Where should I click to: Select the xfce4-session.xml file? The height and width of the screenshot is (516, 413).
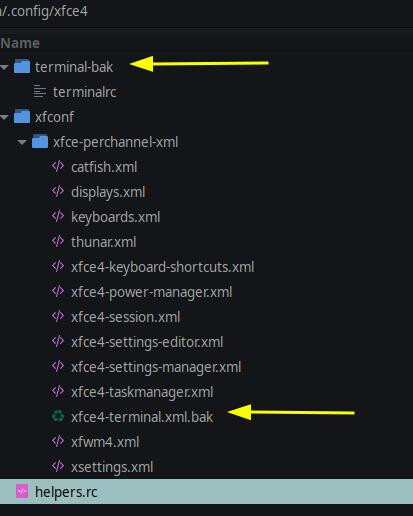pyautogui.click(x=125, y=317)
